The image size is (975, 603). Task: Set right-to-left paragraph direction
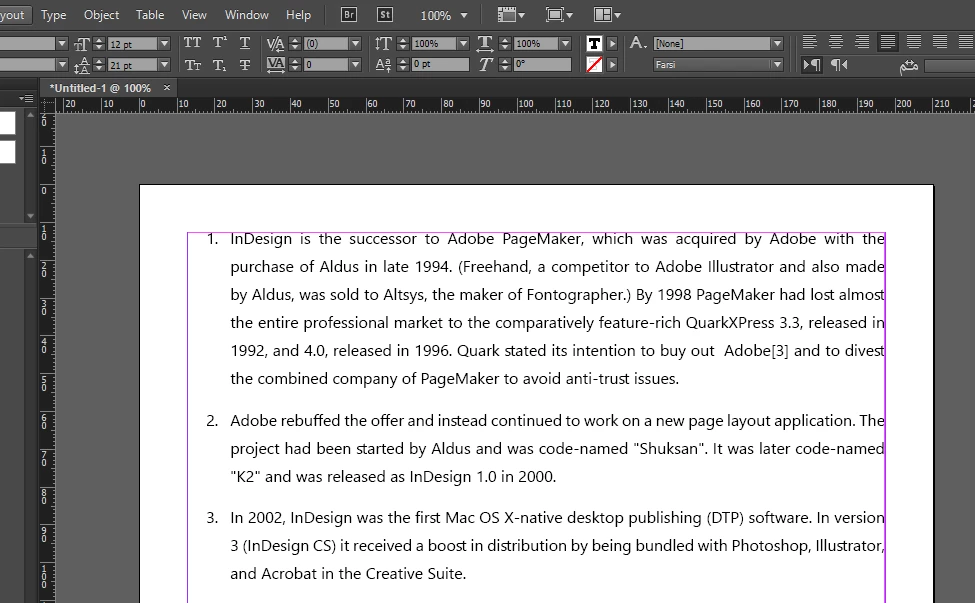coord(839,65)
